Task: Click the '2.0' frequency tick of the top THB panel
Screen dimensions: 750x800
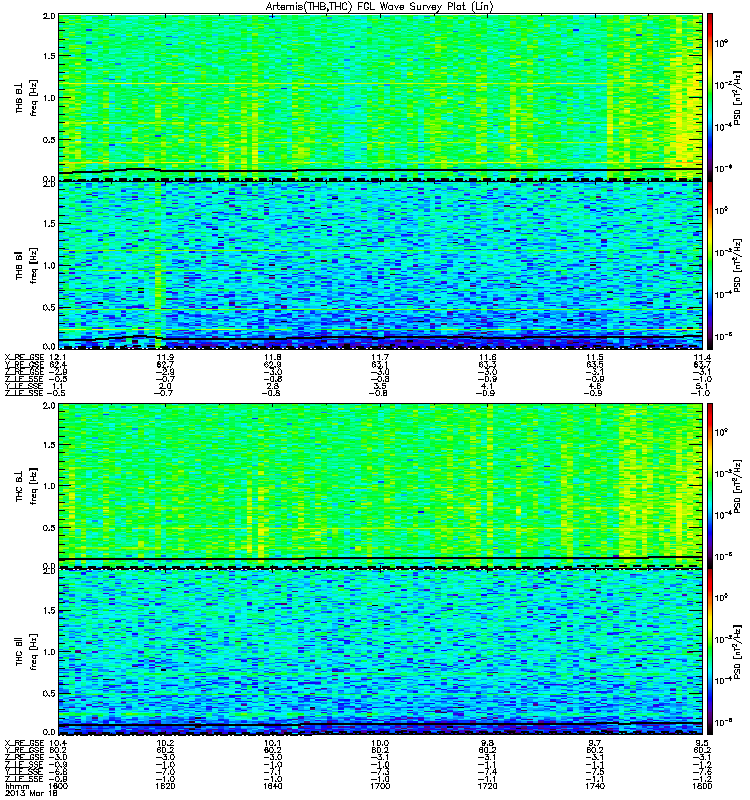Action: (49, 16)
